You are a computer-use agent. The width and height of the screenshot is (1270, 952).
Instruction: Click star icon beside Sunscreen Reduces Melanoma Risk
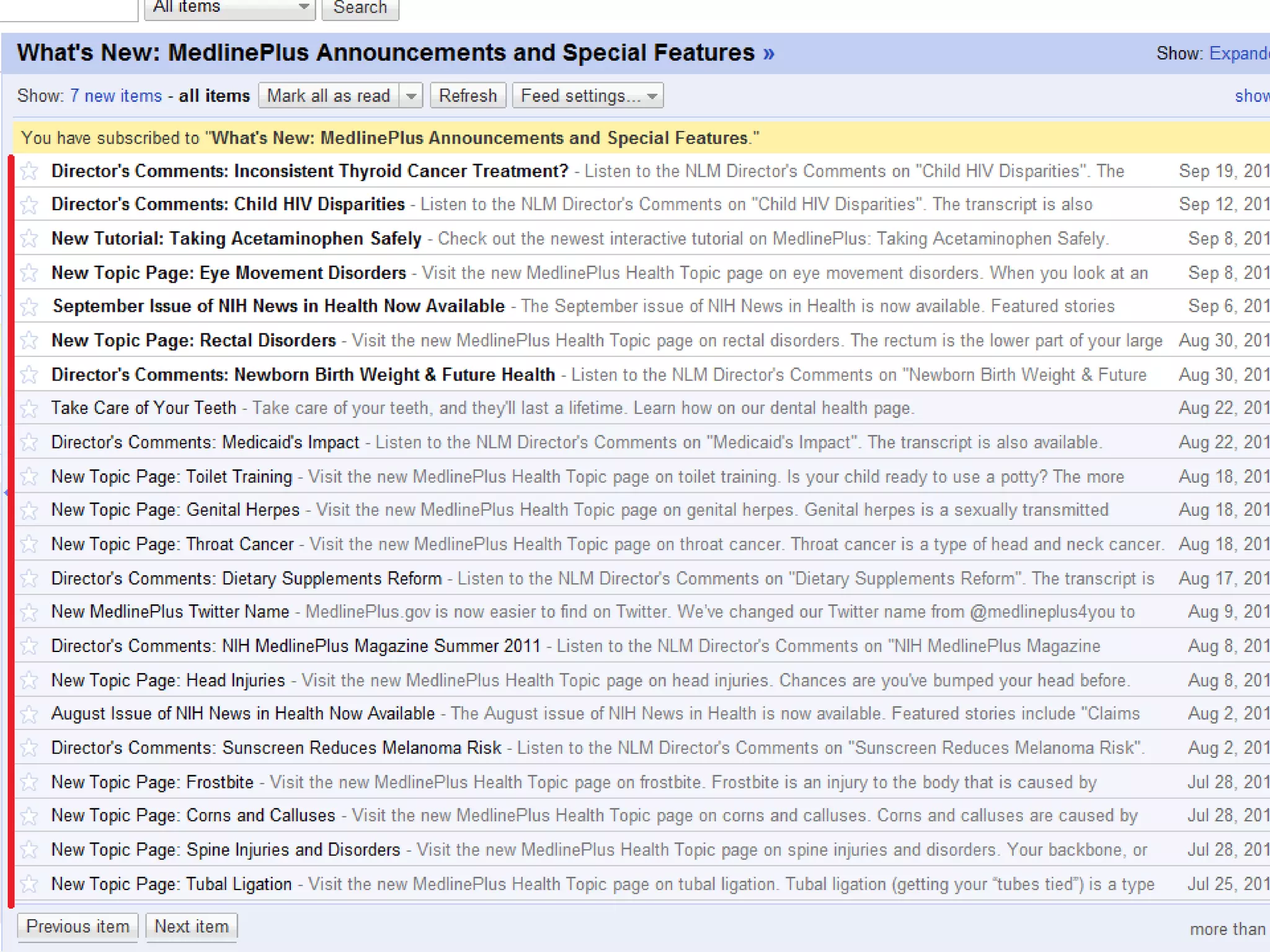pos(29,747)
